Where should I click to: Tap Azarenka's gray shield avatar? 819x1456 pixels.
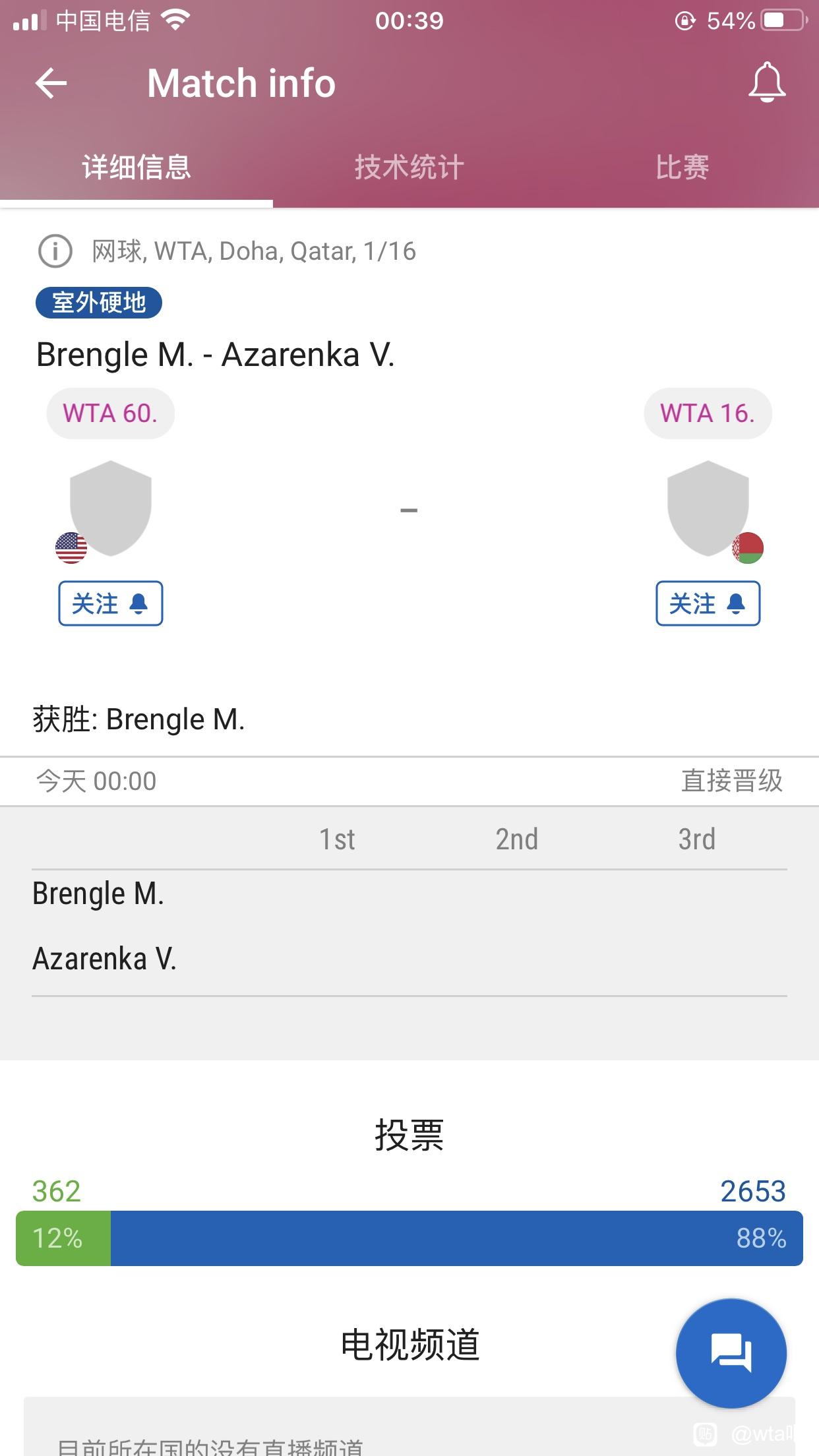click(708, 508)
